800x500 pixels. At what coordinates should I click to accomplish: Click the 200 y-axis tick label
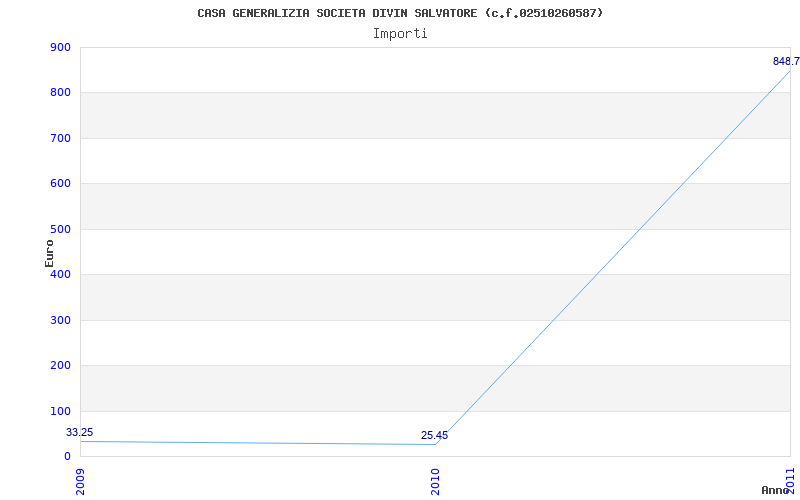click(60, 366)
